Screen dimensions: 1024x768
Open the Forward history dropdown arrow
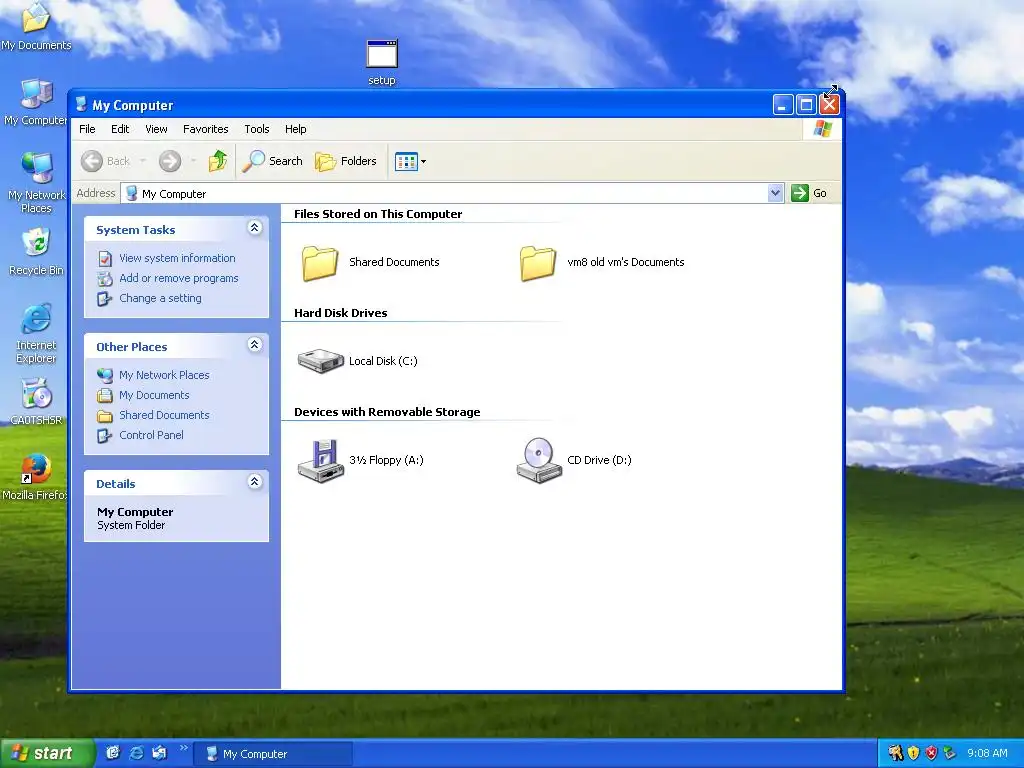[x=193, y=161]
